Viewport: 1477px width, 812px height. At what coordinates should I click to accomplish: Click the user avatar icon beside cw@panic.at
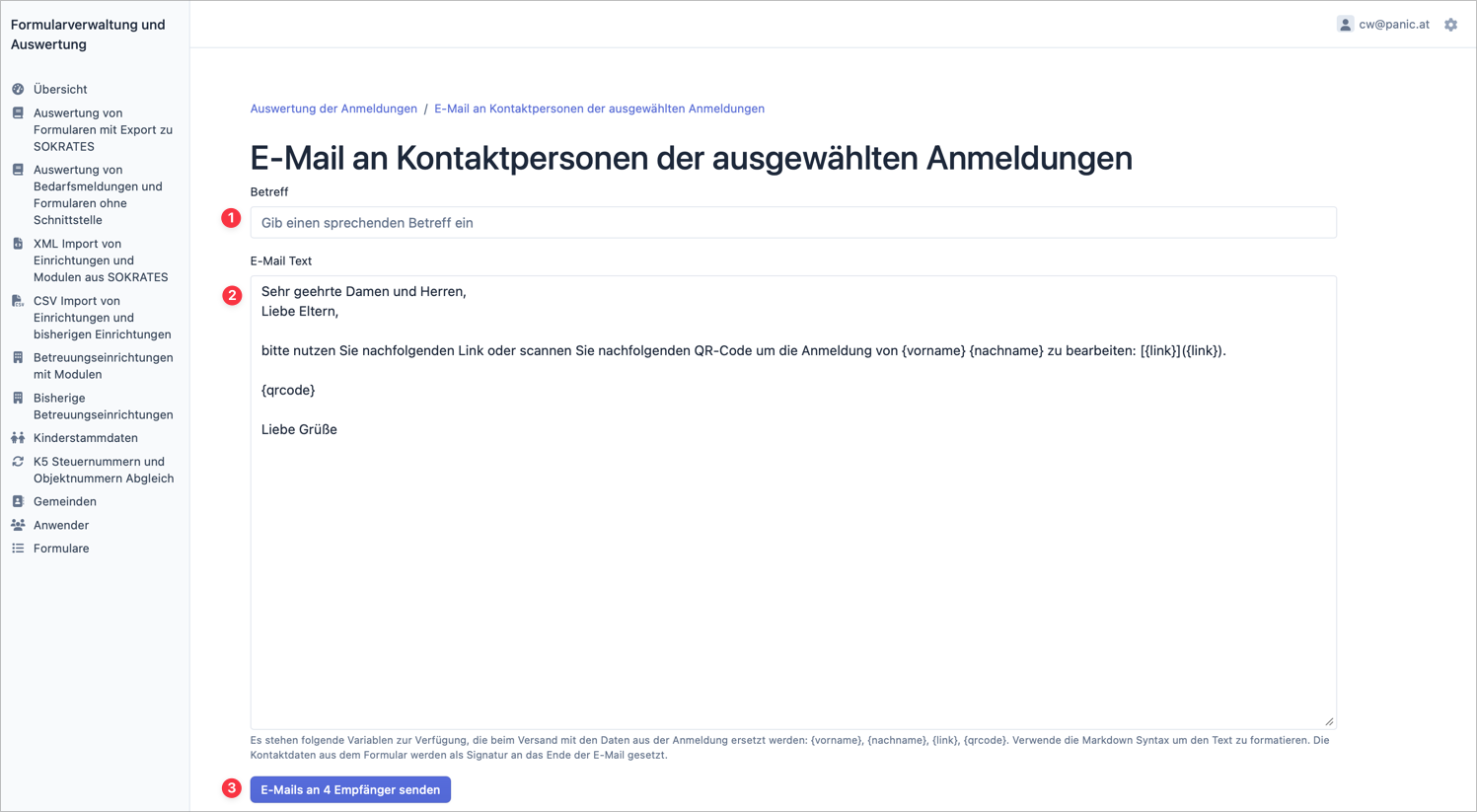[1345, 25]
